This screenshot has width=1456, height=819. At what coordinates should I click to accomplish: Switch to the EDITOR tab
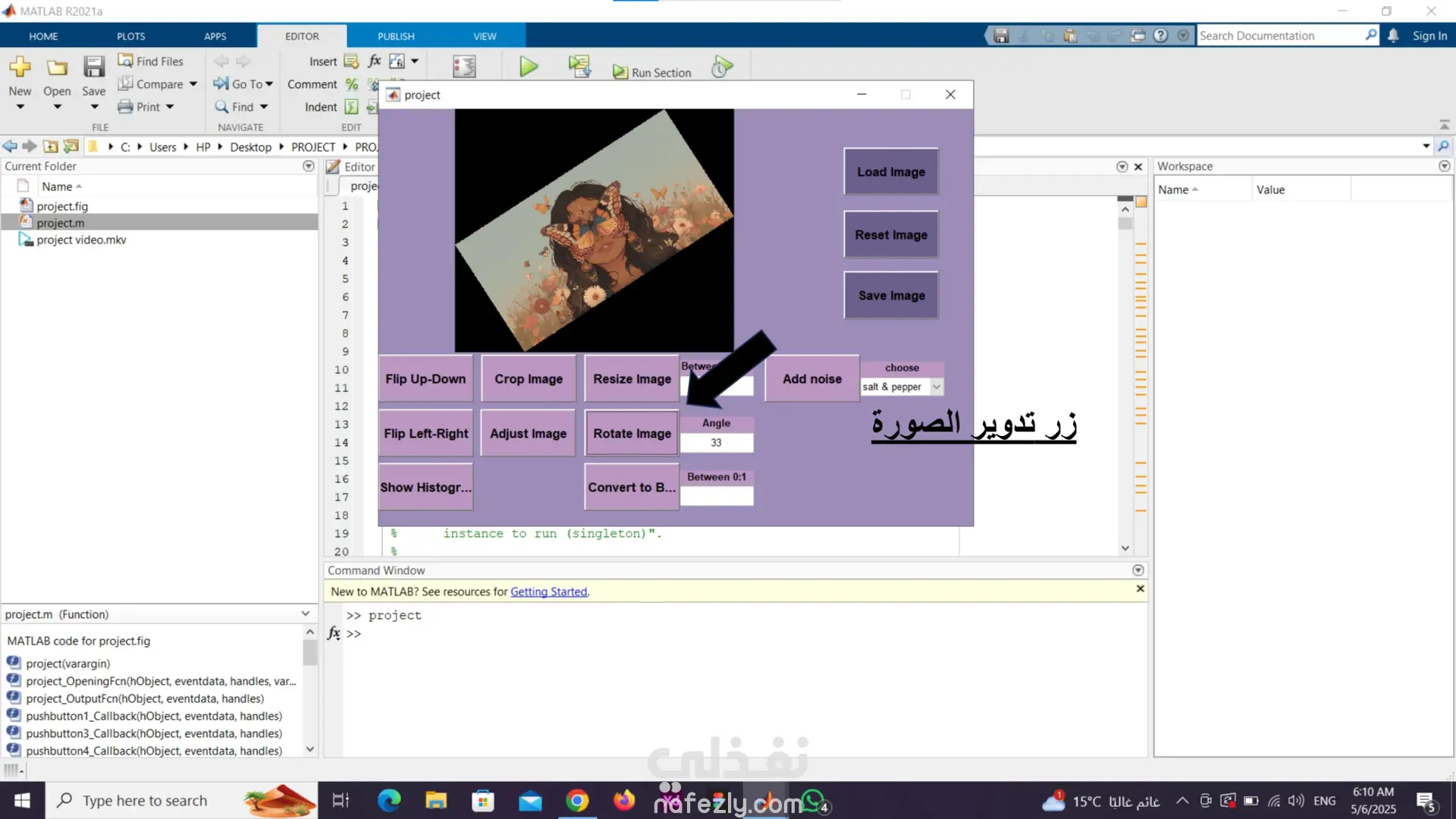click(302, 36)
